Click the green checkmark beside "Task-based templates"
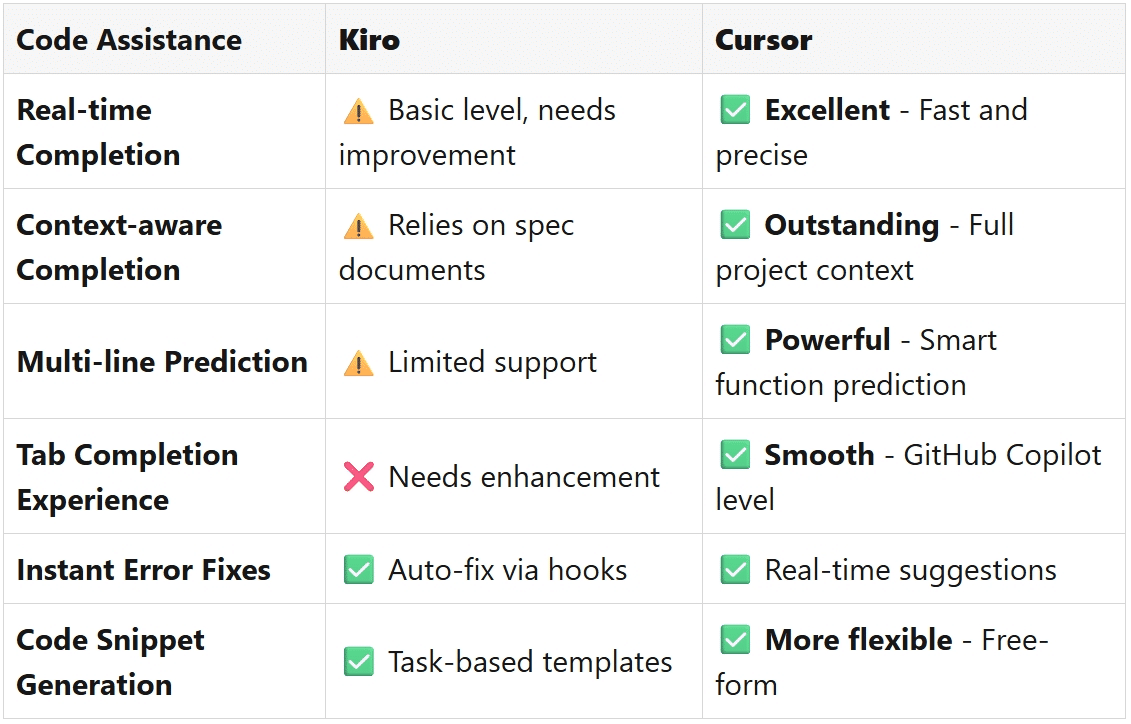 (x=358, y=662)
